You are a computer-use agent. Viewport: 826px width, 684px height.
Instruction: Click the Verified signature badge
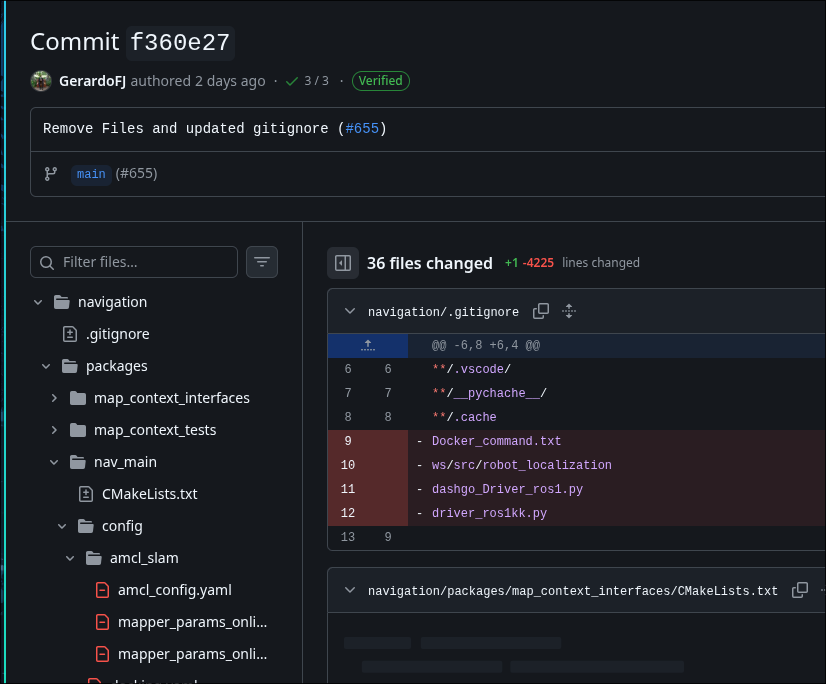pyautogui.click(x=380, y=81)
